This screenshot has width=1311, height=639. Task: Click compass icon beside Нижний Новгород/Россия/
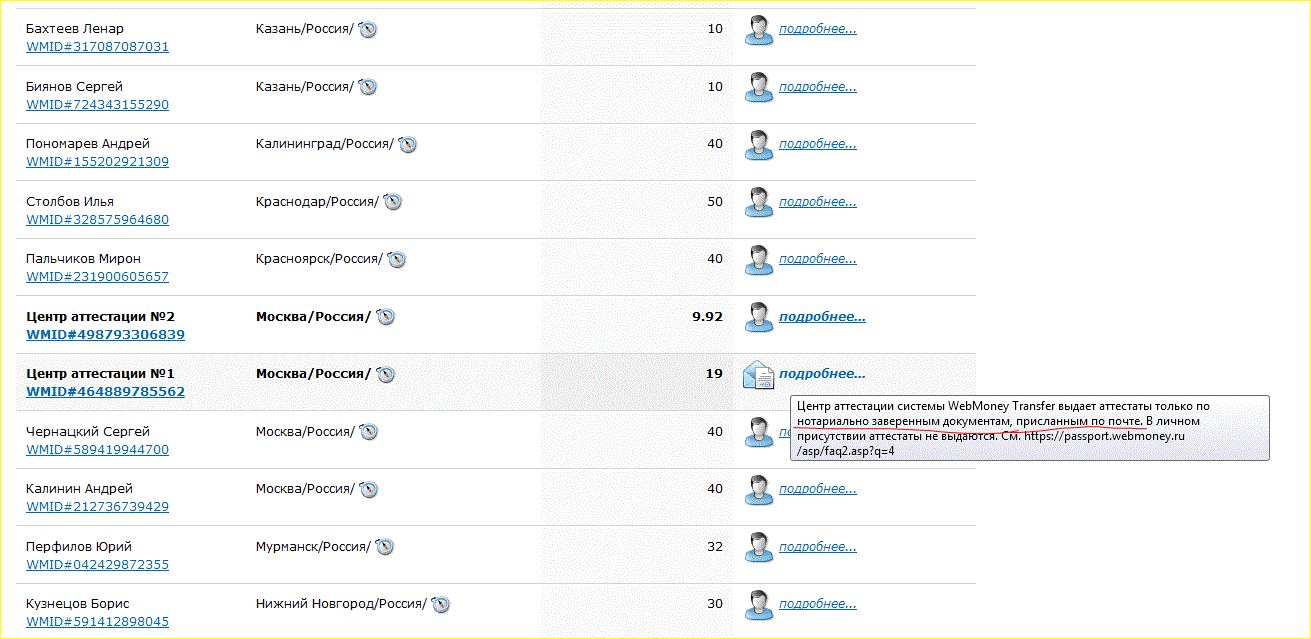pyautogui.click(x=441, y=605)
